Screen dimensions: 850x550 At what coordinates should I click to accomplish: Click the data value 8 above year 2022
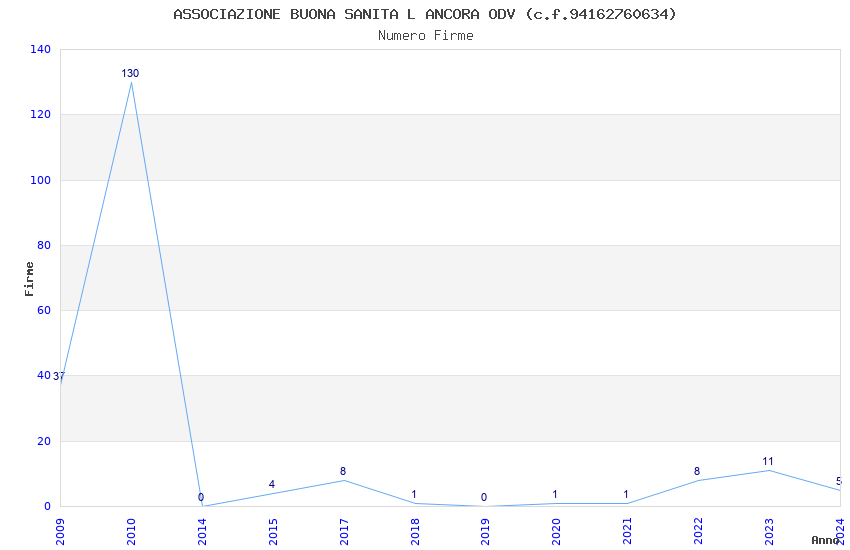[x=697, y=471]
